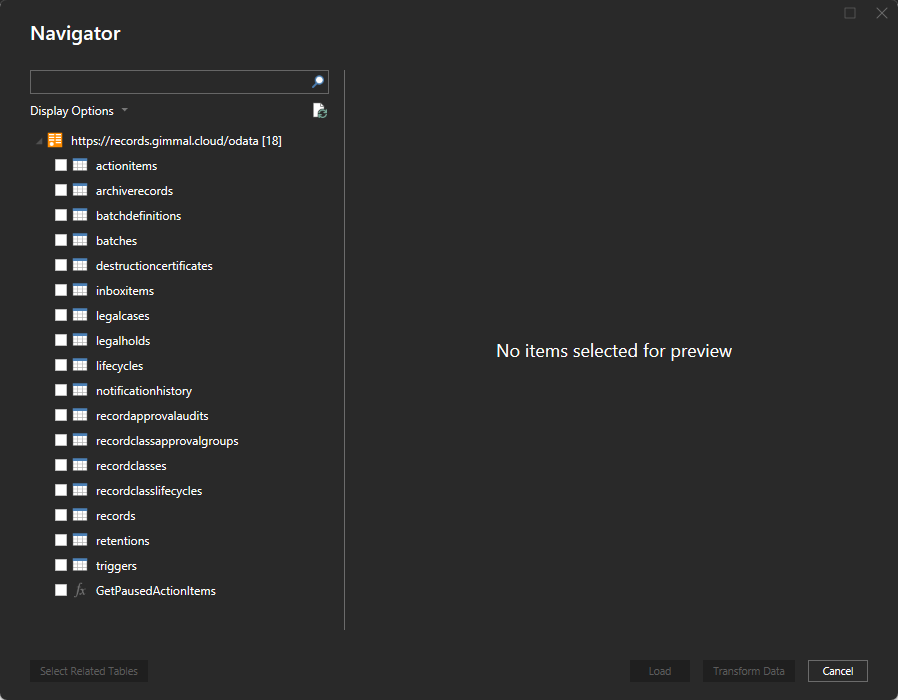Select the recordclasslifecycles table entry
Viewport: 898px width, 700px height.
click(x=149, y=491)
